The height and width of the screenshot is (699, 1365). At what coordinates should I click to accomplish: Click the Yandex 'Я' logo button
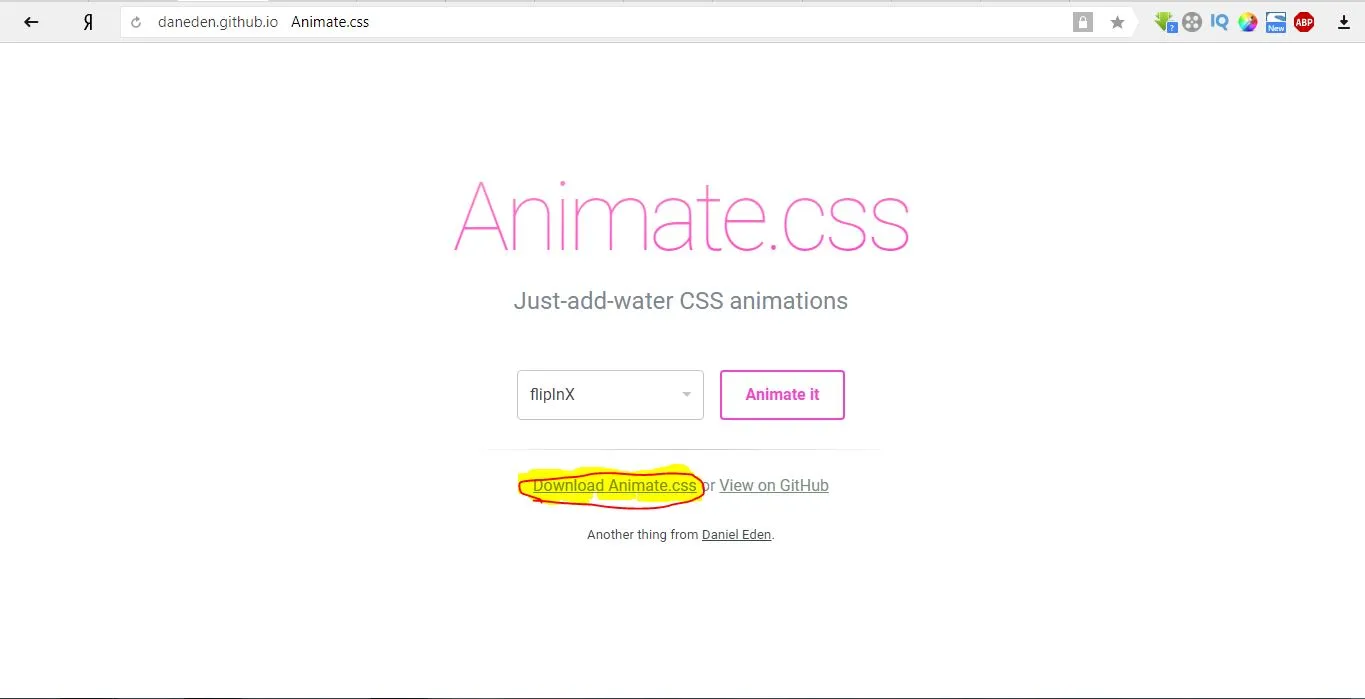[88, 22]
